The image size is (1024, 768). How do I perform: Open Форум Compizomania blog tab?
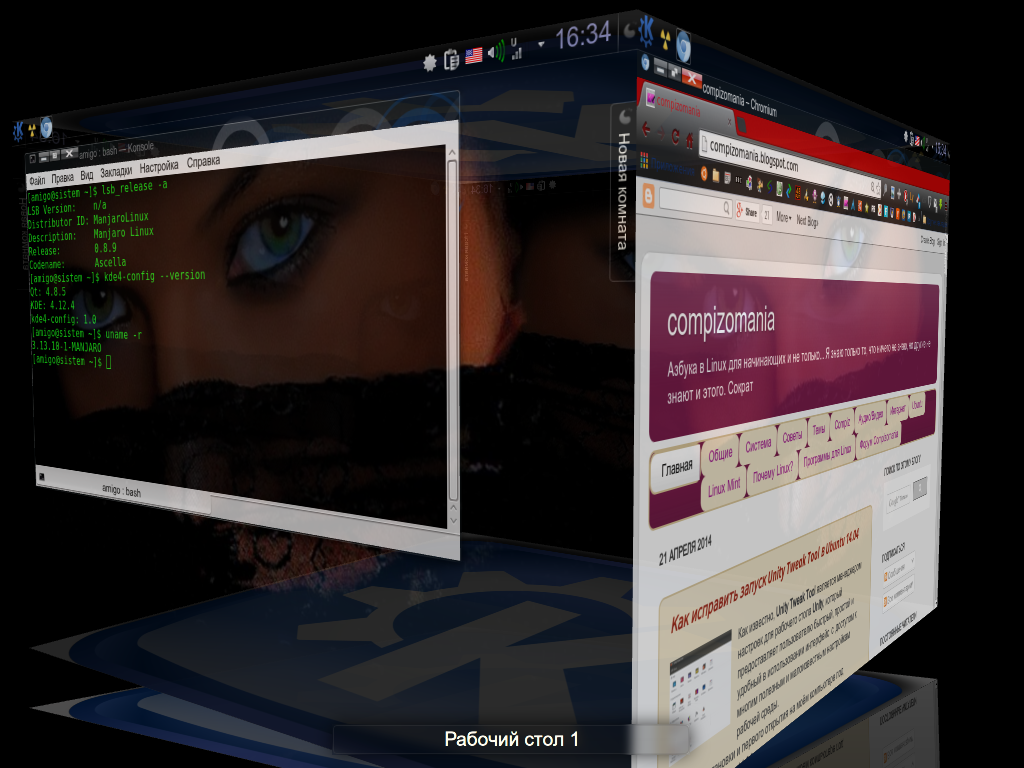pyautogui.click(x=879, y=439)
